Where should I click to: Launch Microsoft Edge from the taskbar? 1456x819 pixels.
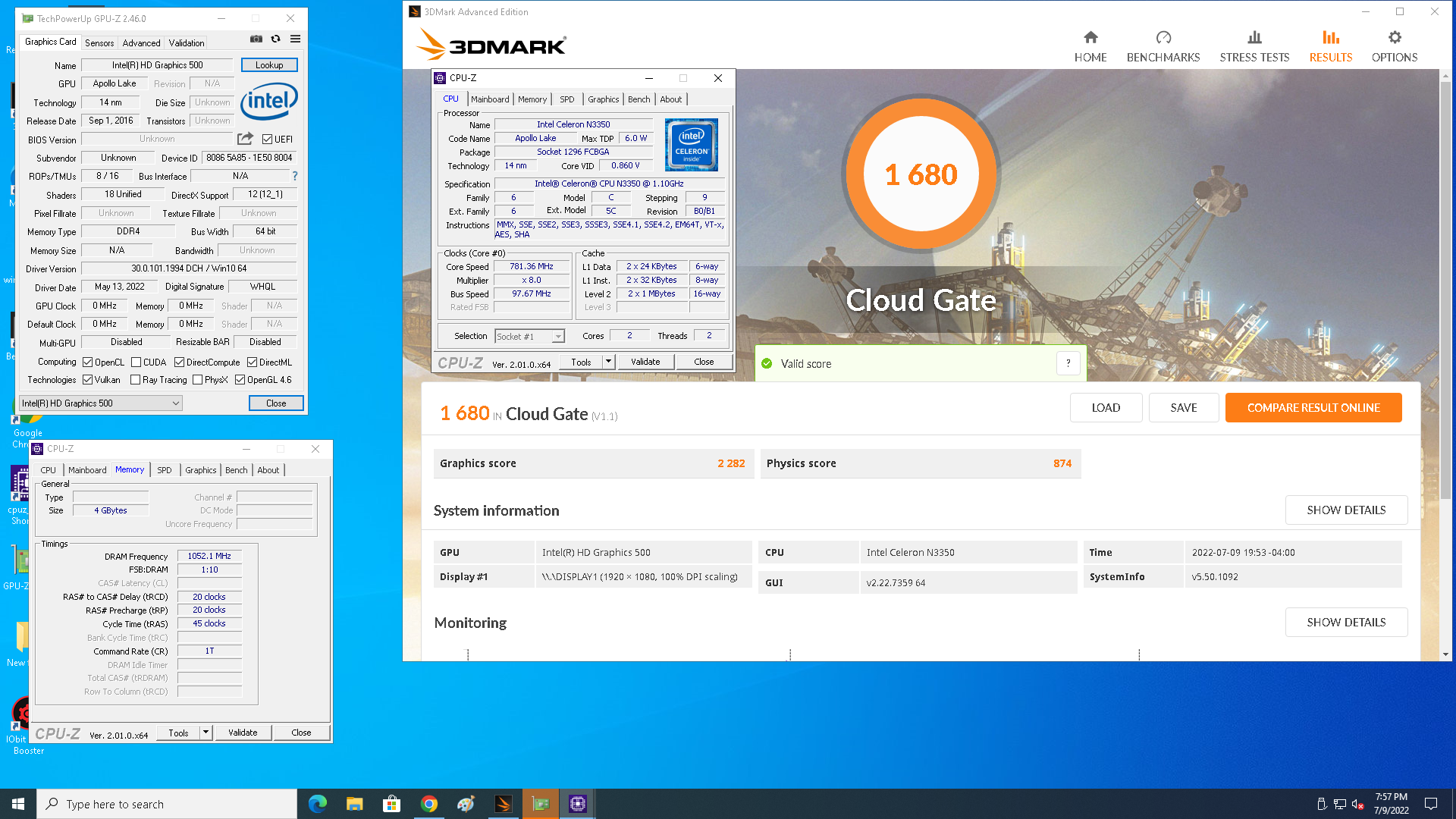(317, 804)
